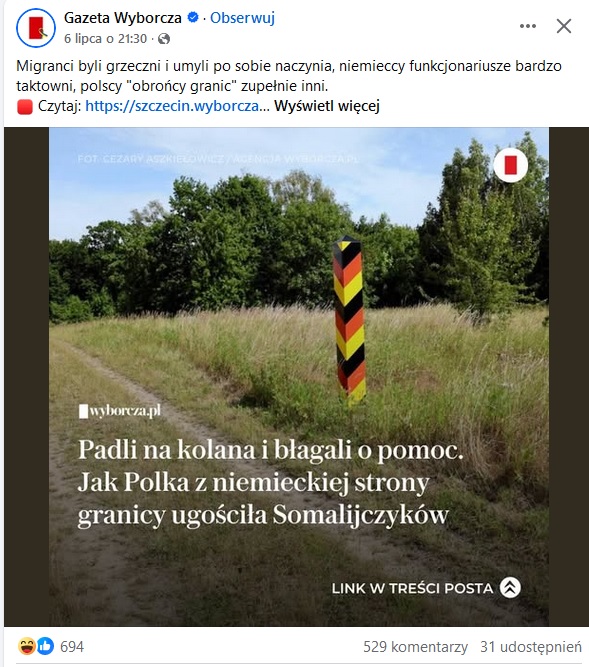The width and height of the screenshot is (589, 667).
Task: Expand post text with Wyświetl więcej
Action: click(327, 106)
